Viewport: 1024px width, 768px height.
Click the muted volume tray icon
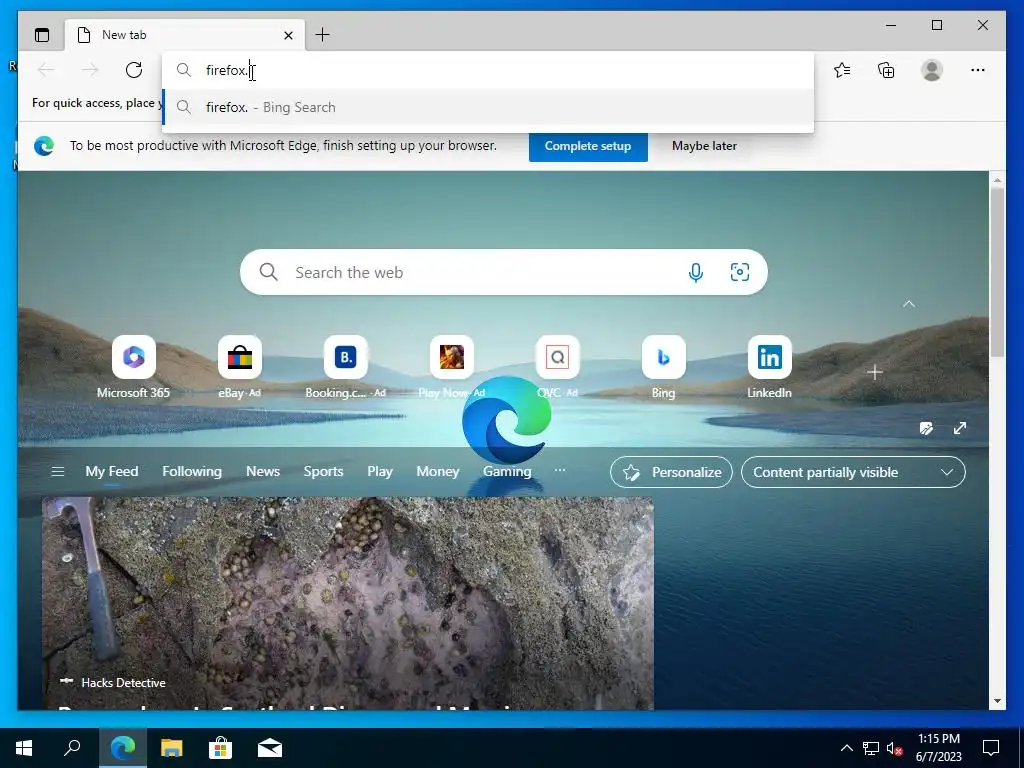pos(895,748)
